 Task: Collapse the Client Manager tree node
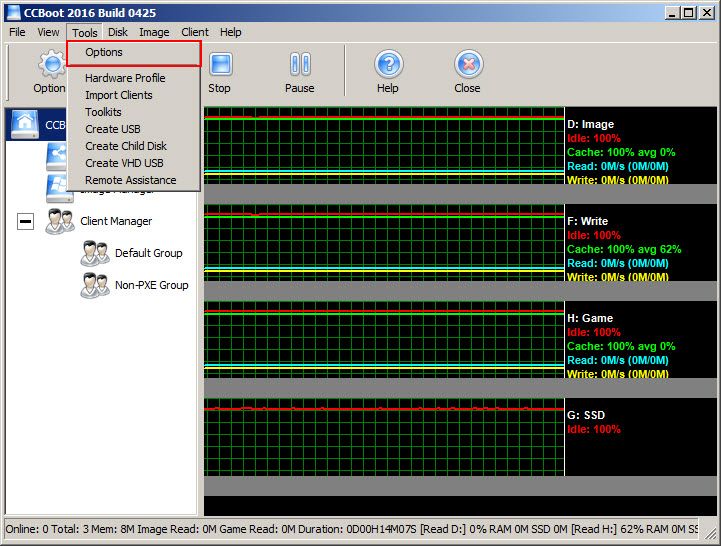pyautogui.click(x=25, y=222)
